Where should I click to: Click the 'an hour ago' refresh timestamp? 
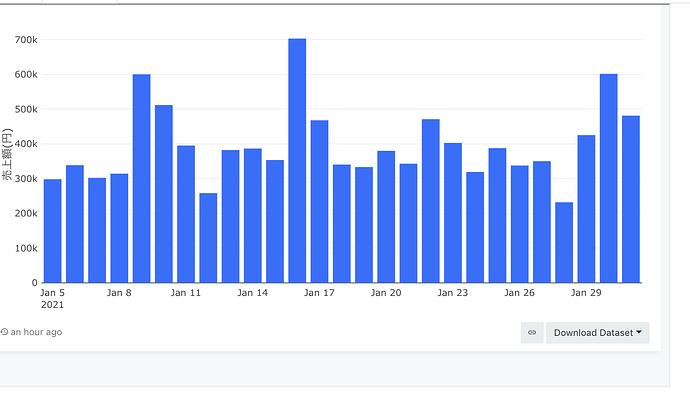[36, 332]
